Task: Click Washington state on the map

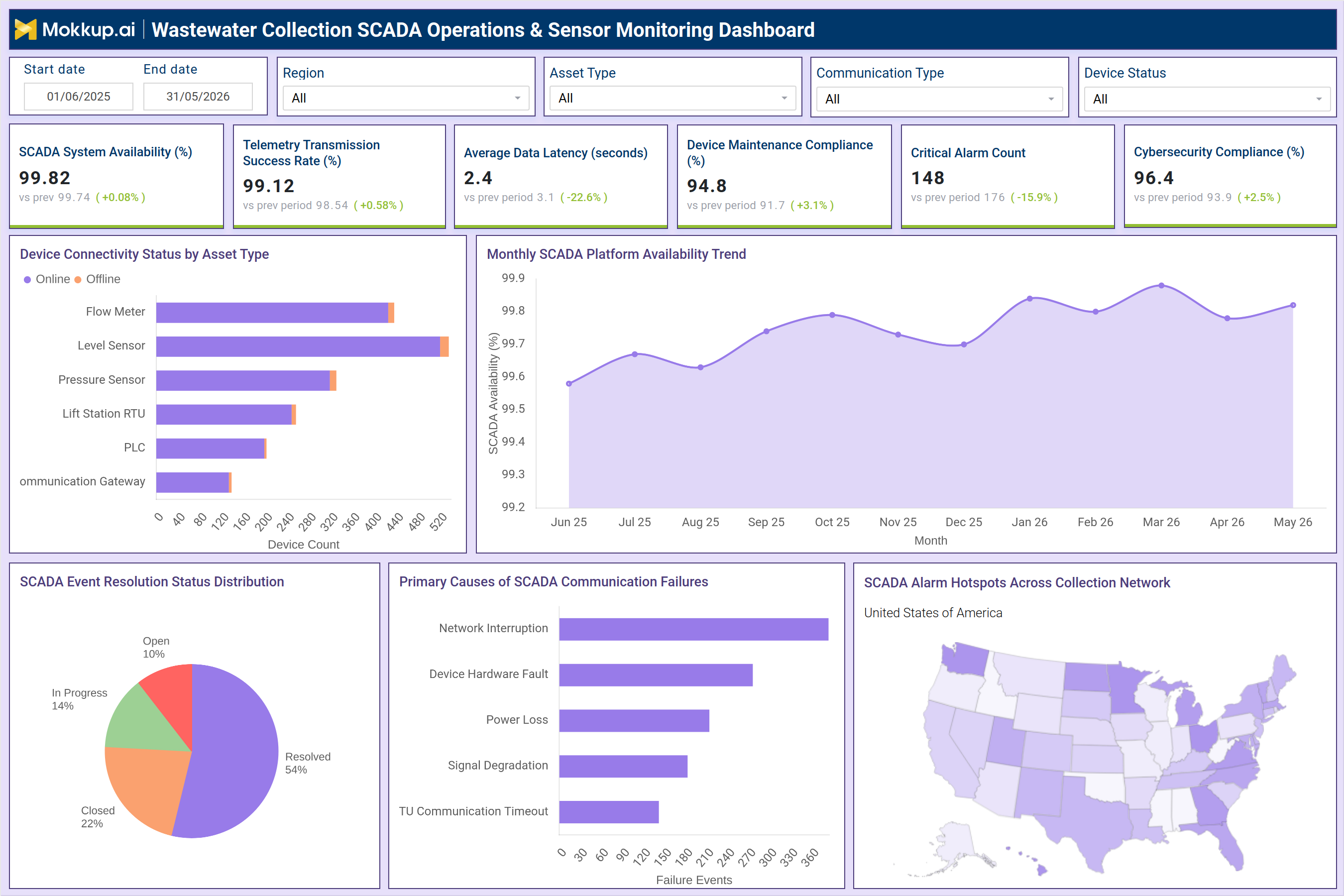Action: pos(965,660)
